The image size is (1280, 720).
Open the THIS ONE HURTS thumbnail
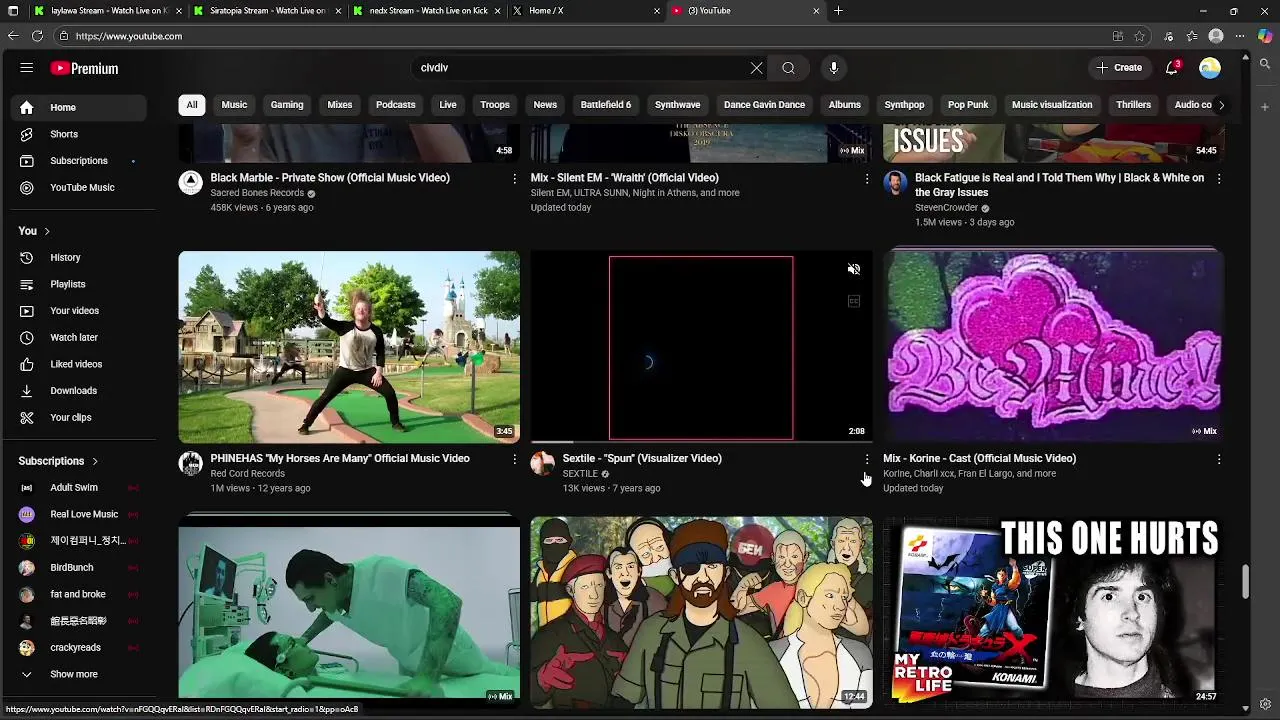point(1053,610)
